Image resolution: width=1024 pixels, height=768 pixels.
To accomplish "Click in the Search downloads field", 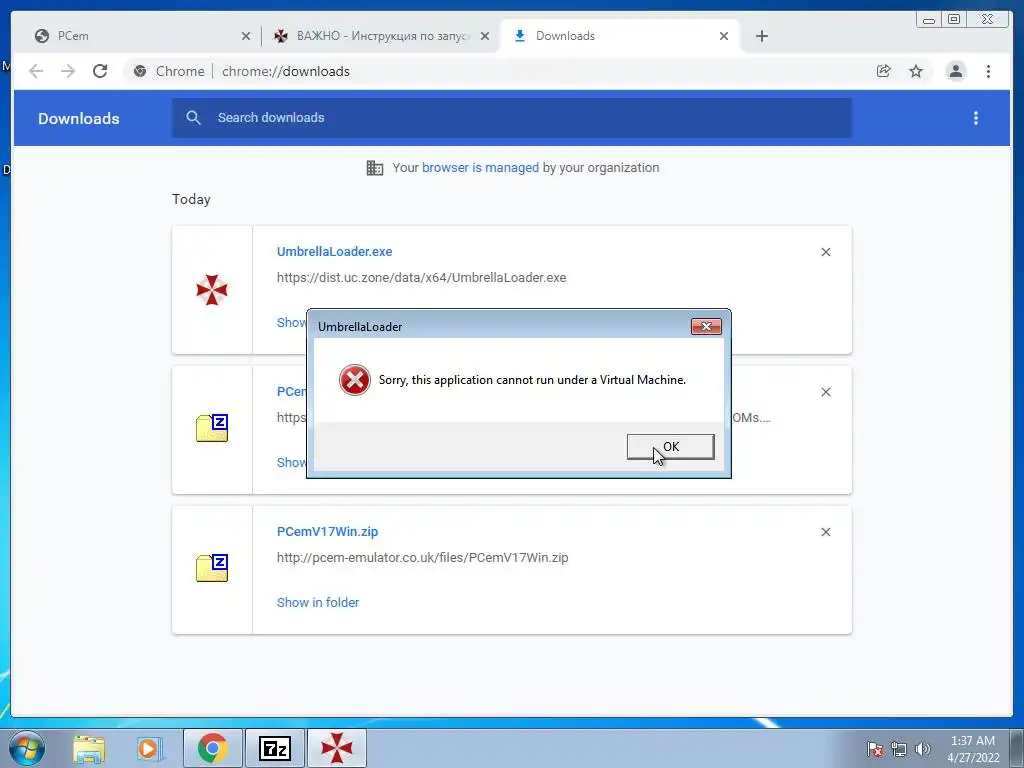I will coord(511,118).
